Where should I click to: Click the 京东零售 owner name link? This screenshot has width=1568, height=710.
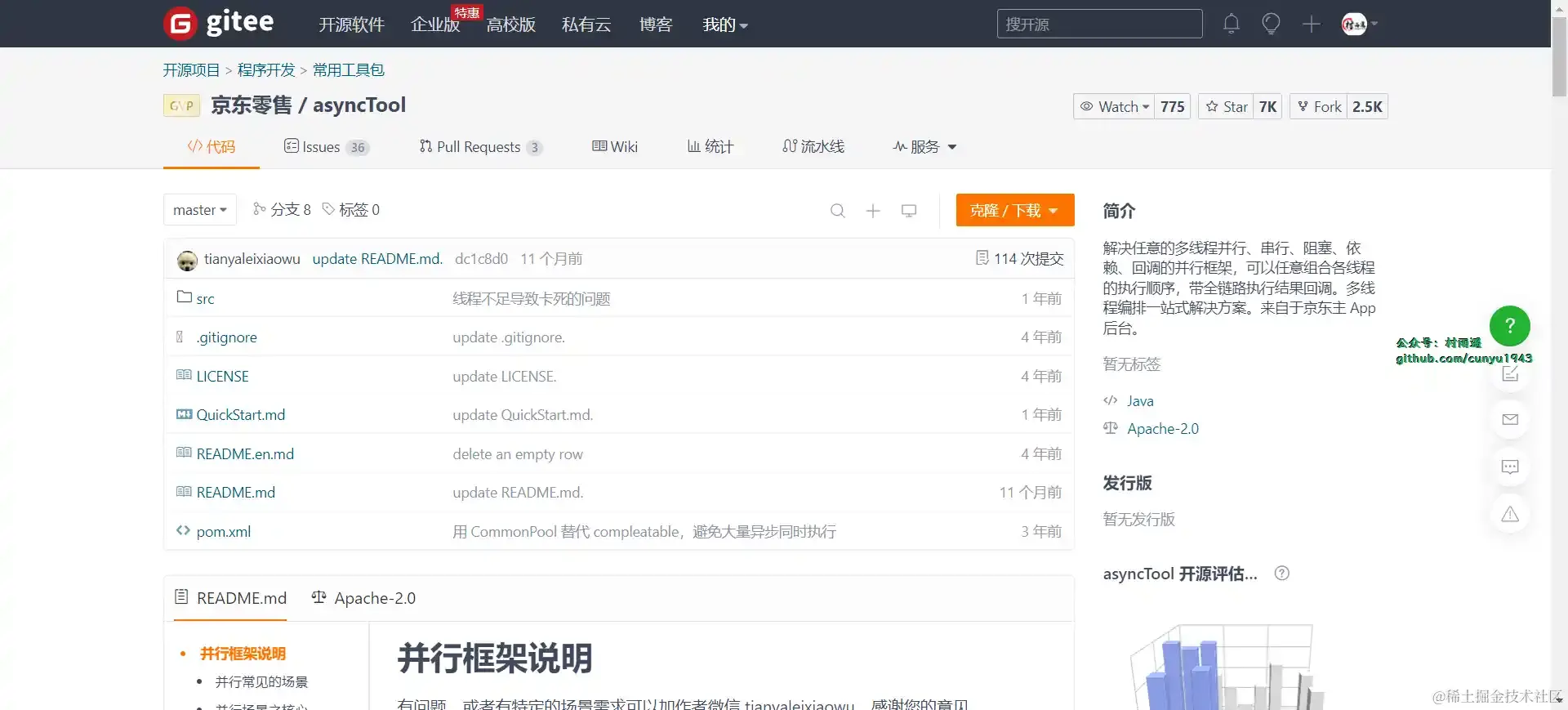tap(252, 105)
